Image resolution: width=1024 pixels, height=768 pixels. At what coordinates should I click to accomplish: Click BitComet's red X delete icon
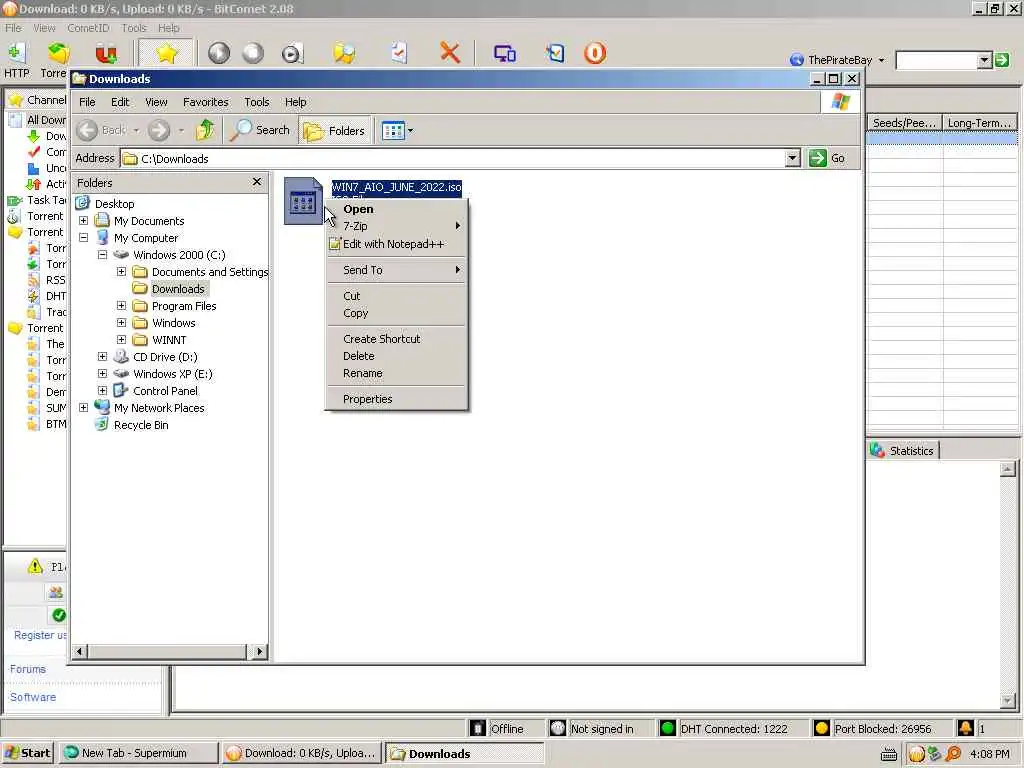point(449,53)
